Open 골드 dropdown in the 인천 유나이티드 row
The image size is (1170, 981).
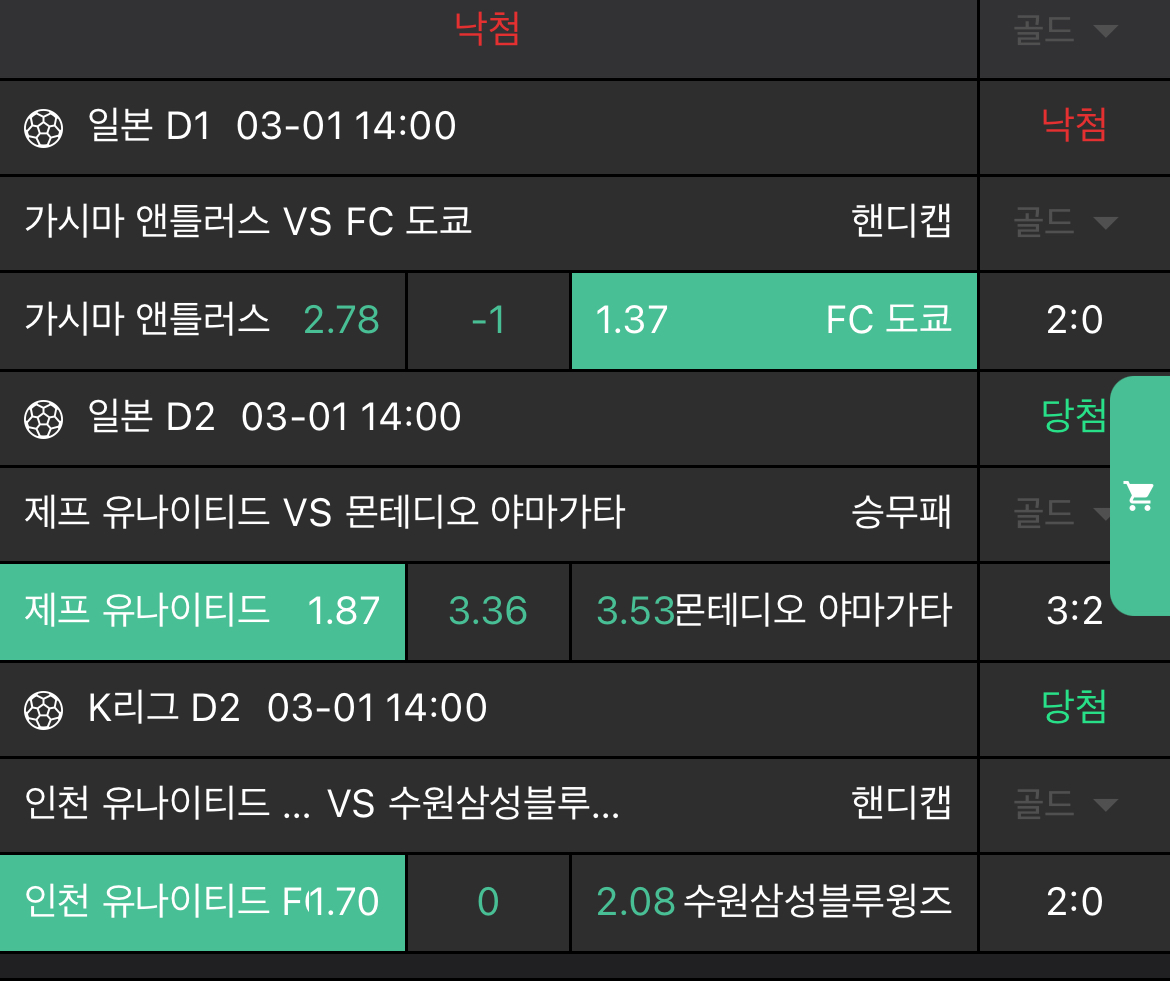point(1064,803)
